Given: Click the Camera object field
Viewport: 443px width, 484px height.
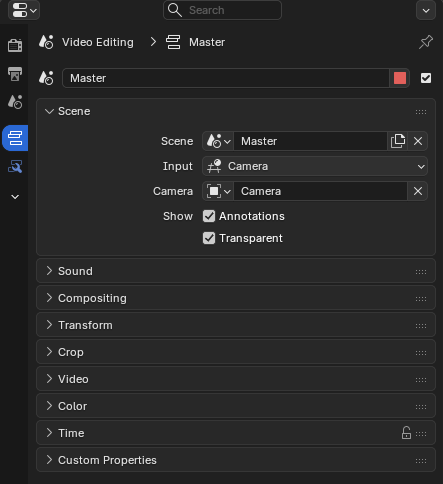Looking at the screenshot, I should tap(320, 191).
